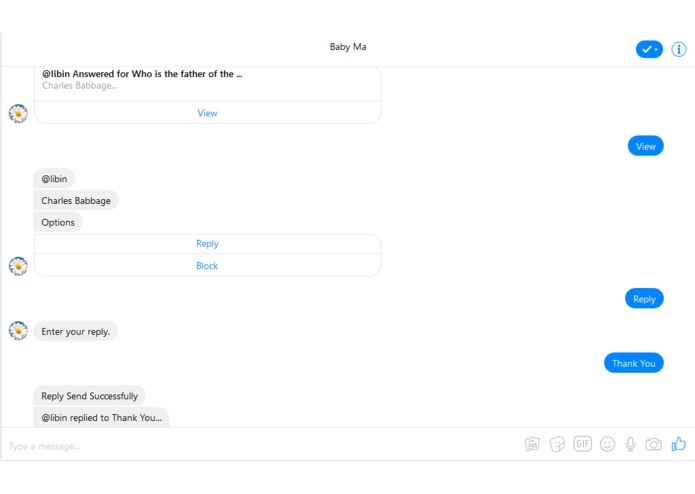Click the Reply option button
The image size is (695, 494).
pos(207,244)
